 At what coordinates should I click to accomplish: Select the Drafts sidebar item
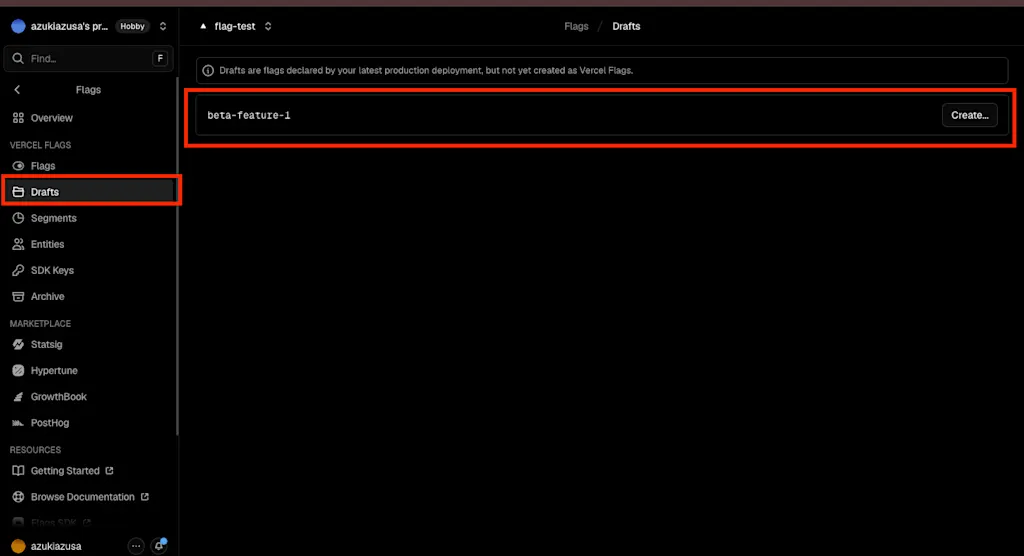(x=88, y=192)
